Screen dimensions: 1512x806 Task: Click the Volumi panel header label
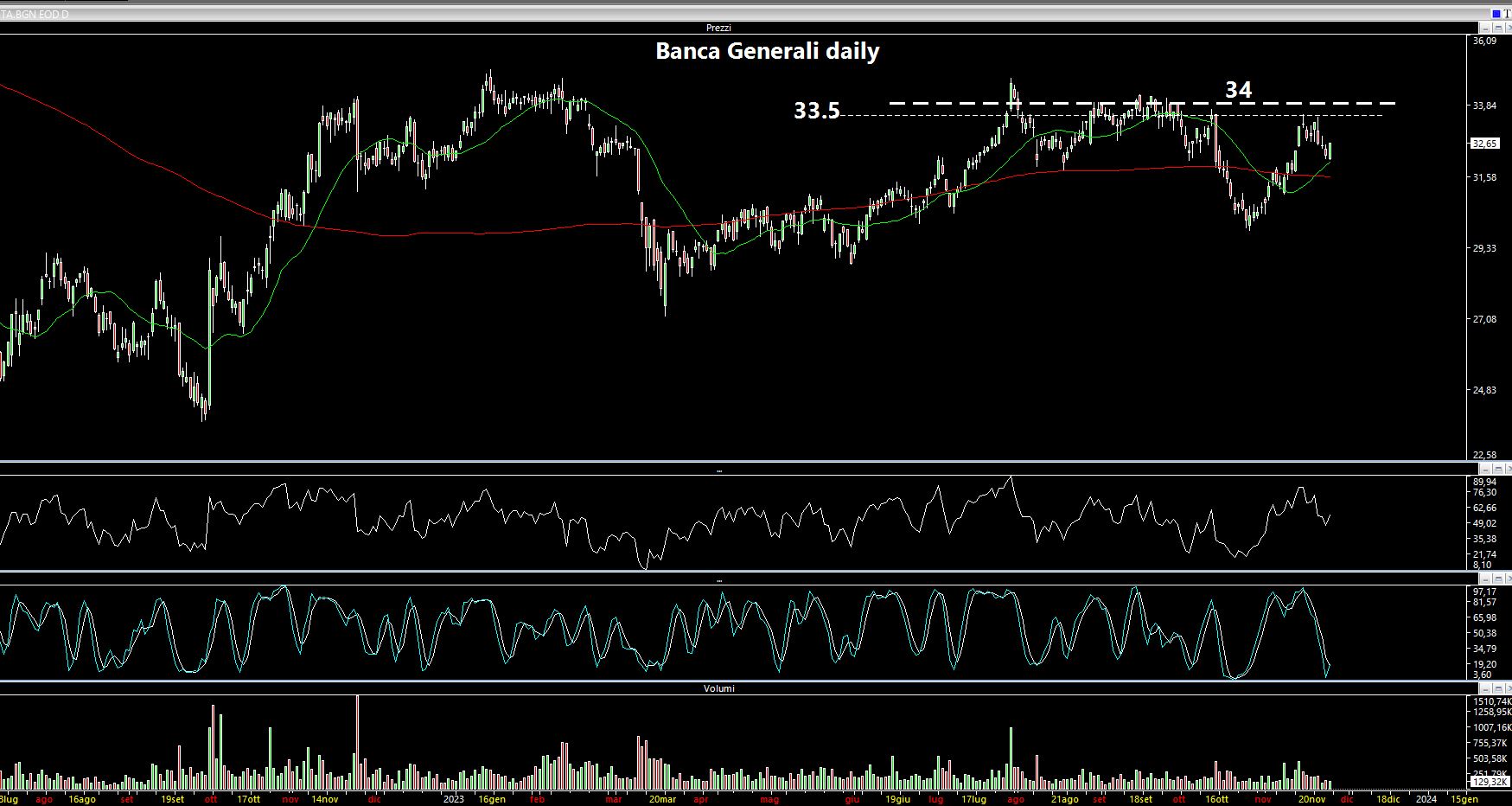[x=718, y=688]
